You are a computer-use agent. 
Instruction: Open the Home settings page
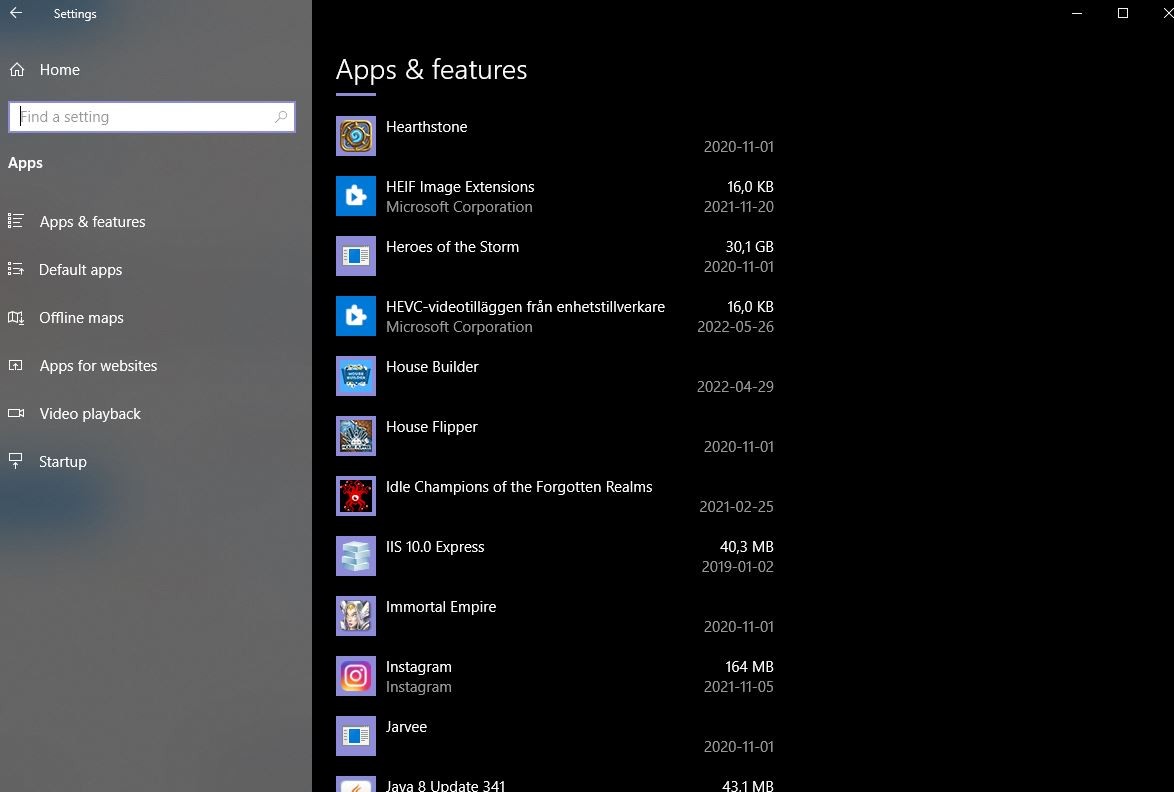(60, 70)
